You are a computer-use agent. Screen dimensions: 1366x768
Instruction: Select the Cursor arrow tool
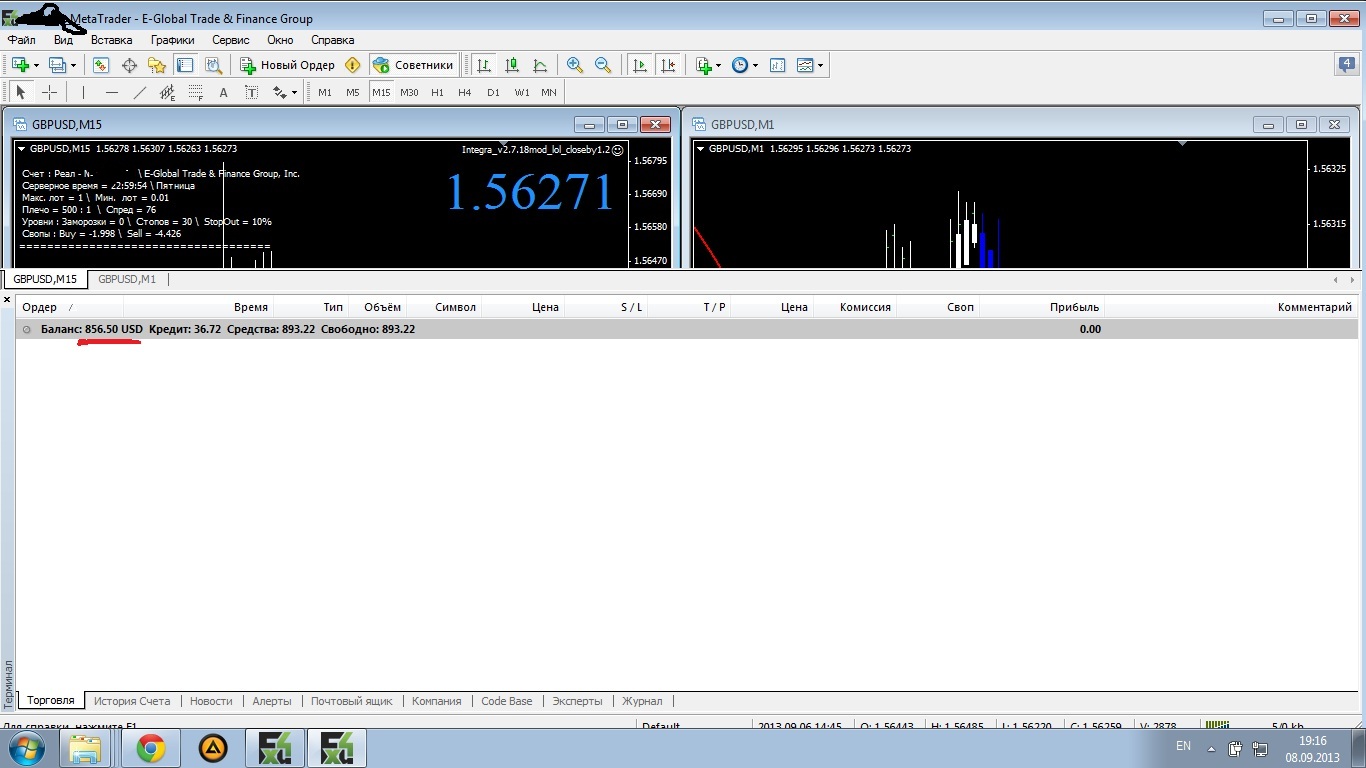tap(21, 92)
